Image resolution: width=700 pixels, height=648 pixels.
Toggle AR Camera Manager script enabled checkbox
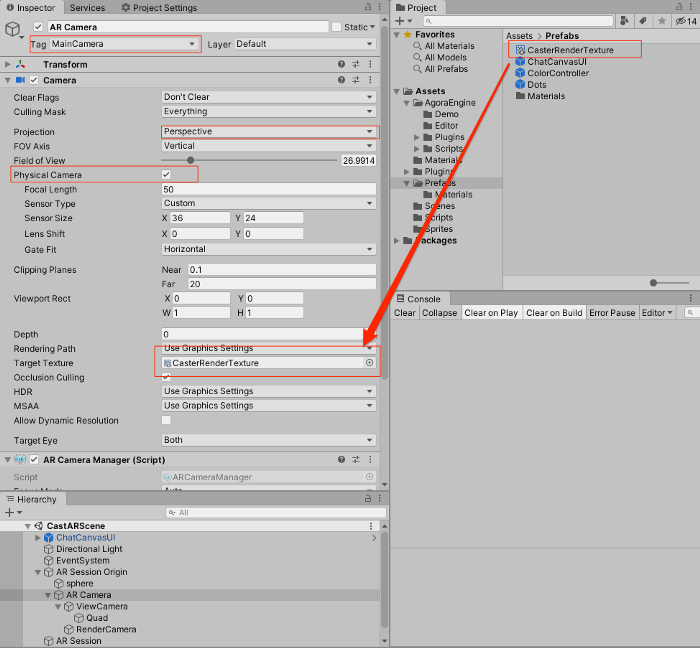pos(34,460)
